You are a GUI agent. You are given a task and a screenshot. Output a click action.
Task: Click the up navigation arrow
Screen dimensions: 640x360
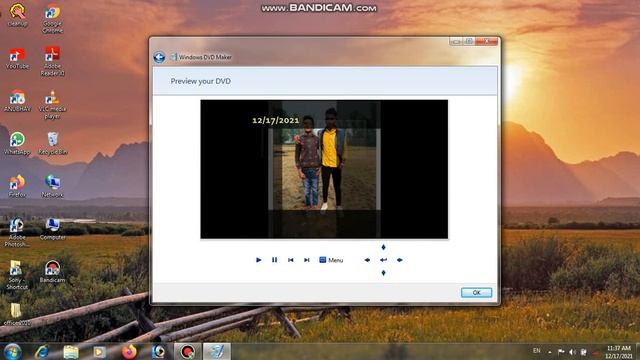pyautogui.click(x=383, y=247)
